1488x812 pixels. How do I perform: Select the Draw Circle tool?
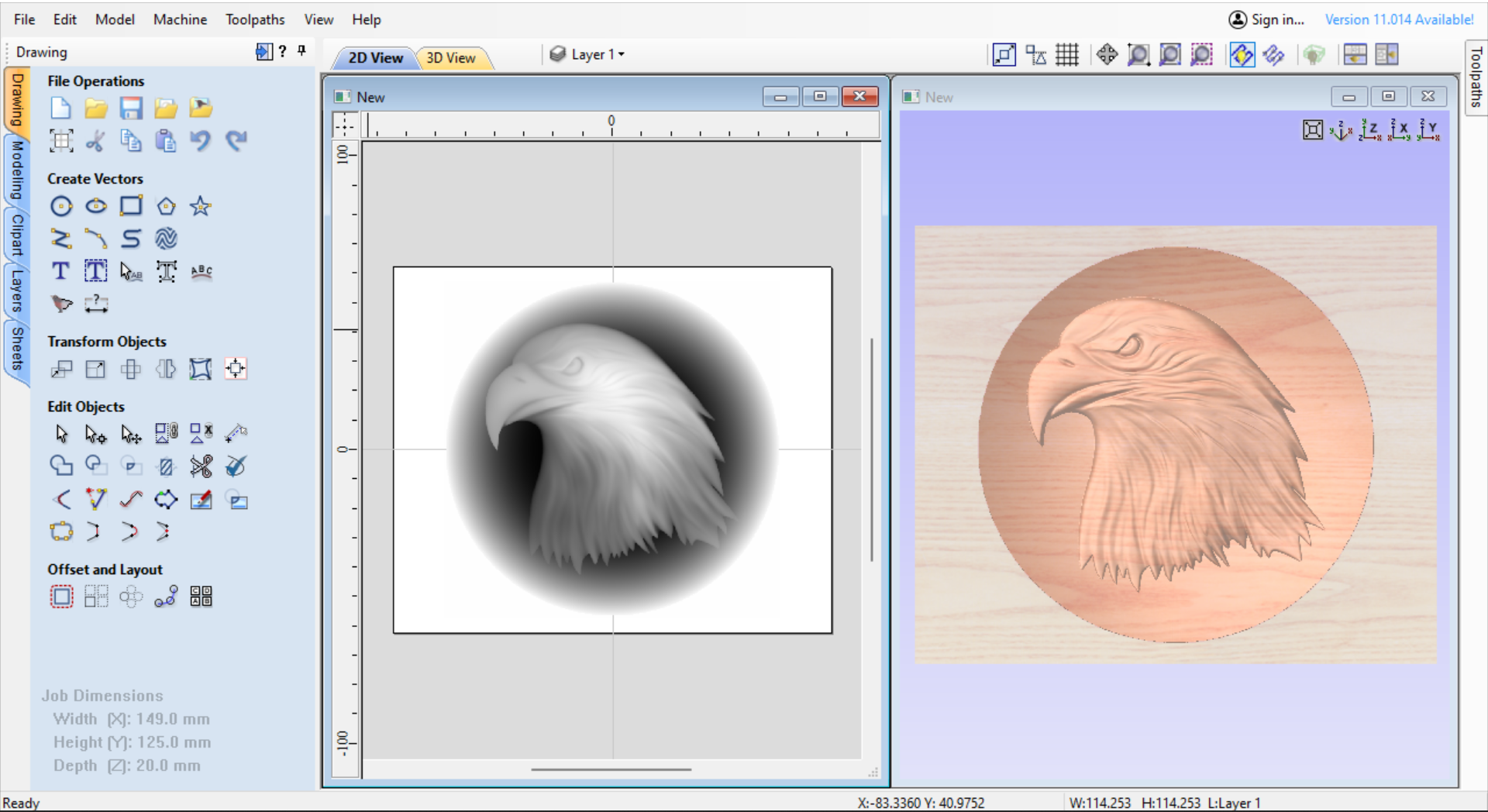click(x=60, y=206)
